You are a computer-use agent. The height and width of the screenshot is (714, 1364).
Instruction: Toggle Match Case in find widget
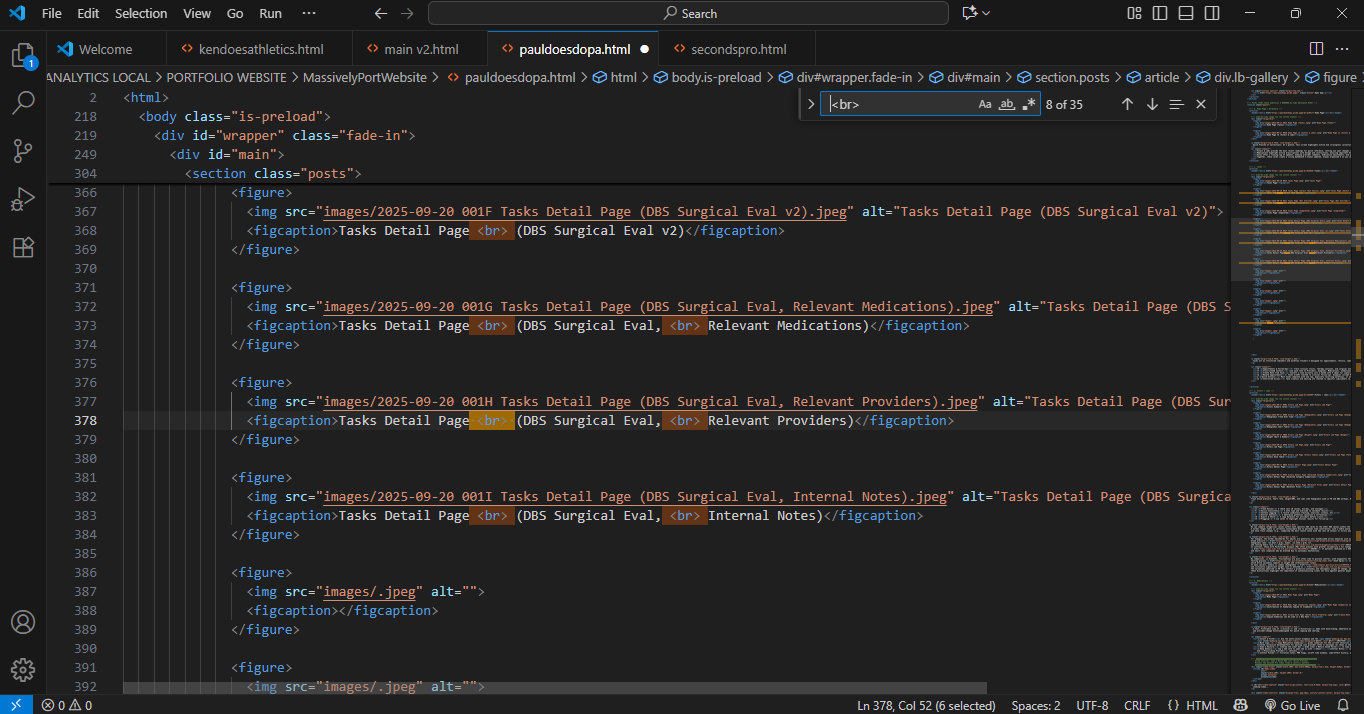click(x=985, y=104)
